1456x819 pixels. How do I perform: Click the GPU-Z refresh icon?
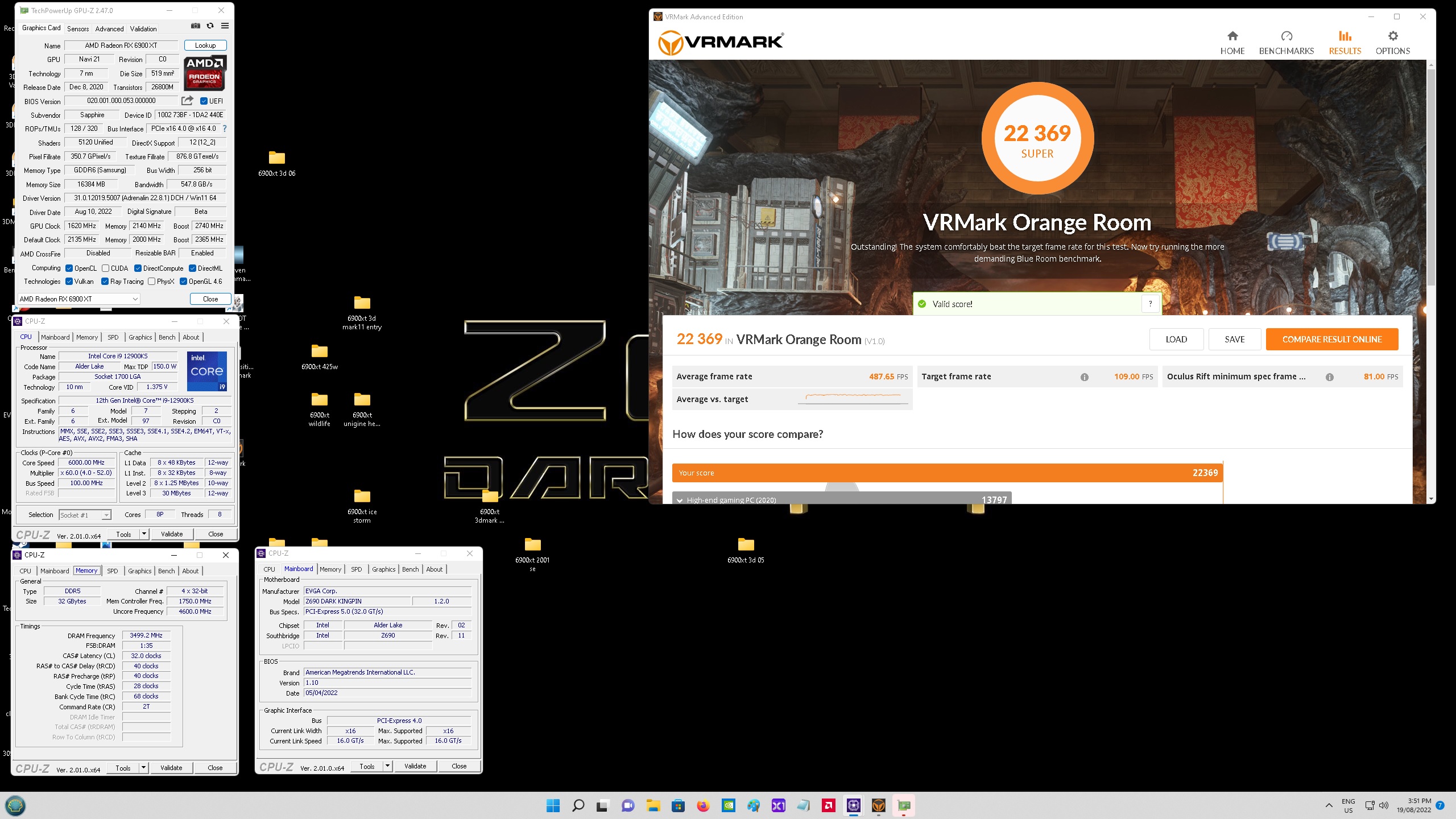coord(210,26)
